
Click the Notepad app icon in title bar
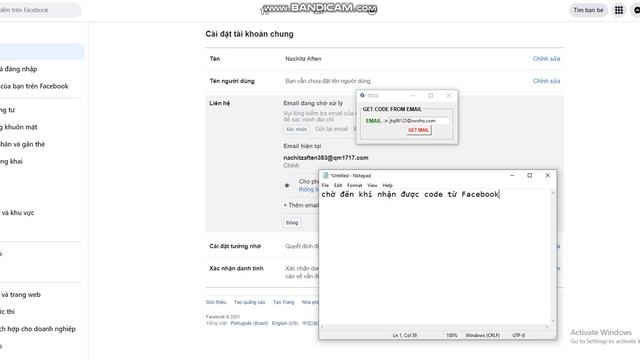[x=325, y=176]
